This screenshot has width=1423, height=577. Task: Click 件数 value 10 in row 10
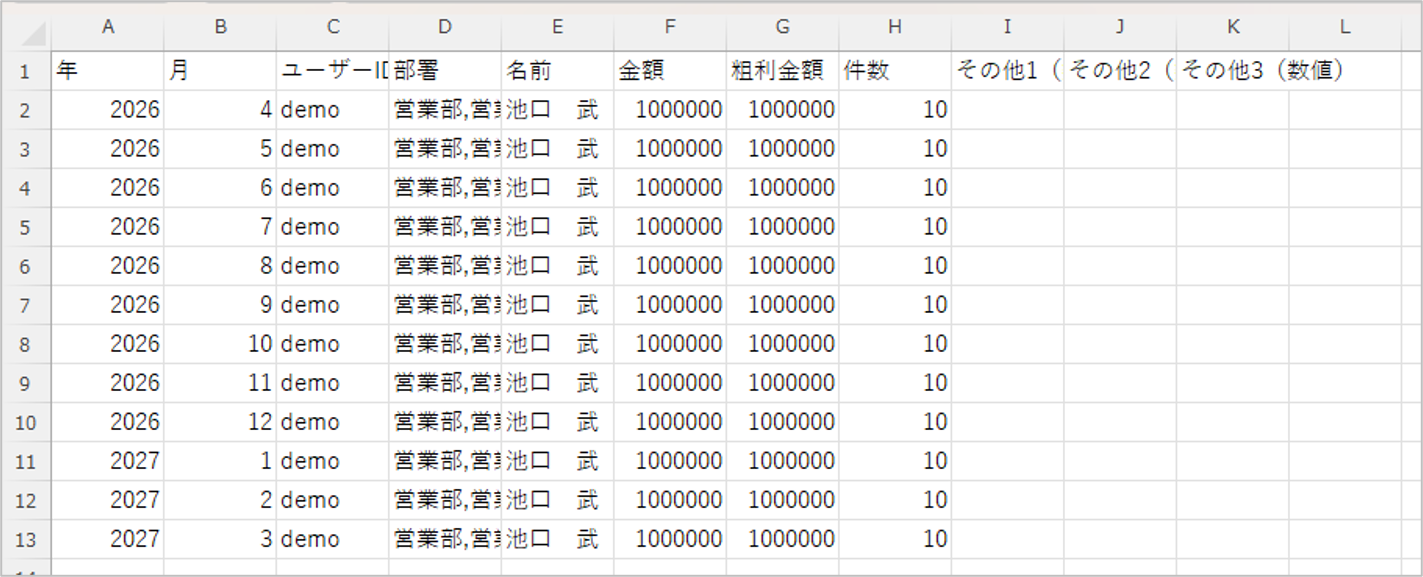[895, 422]
